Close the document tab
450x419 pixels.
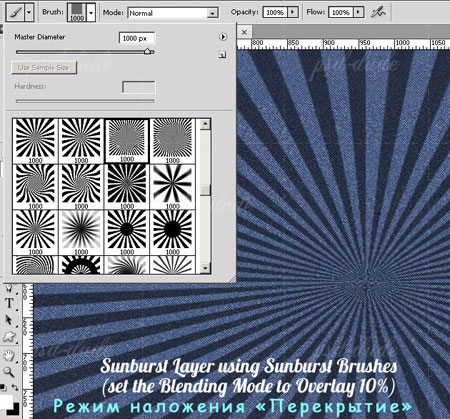click(244, 32)
